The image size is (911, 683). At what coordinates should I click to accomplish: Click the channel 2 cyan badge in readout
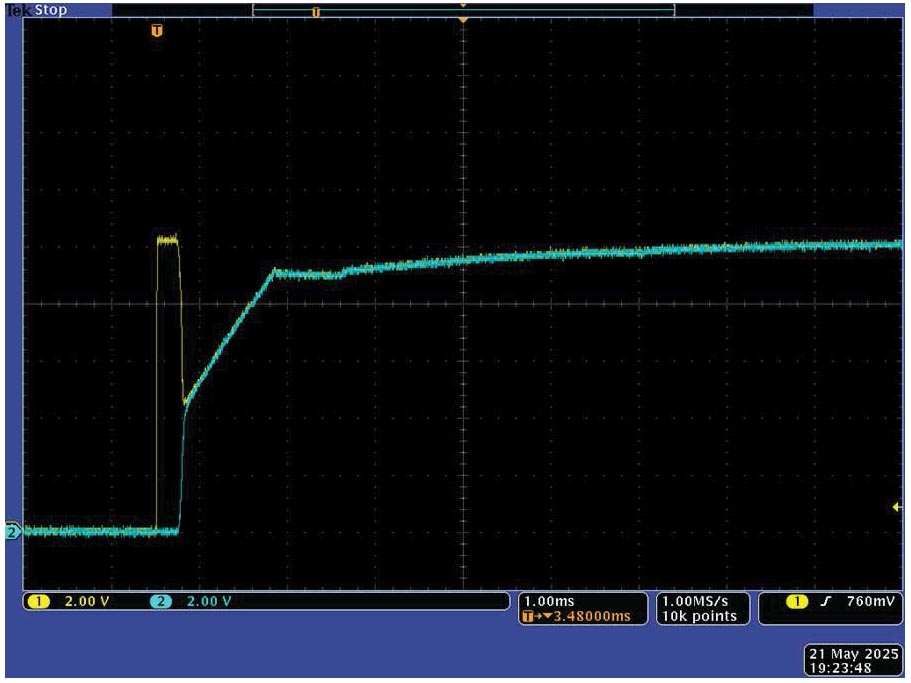click(162, 602)
